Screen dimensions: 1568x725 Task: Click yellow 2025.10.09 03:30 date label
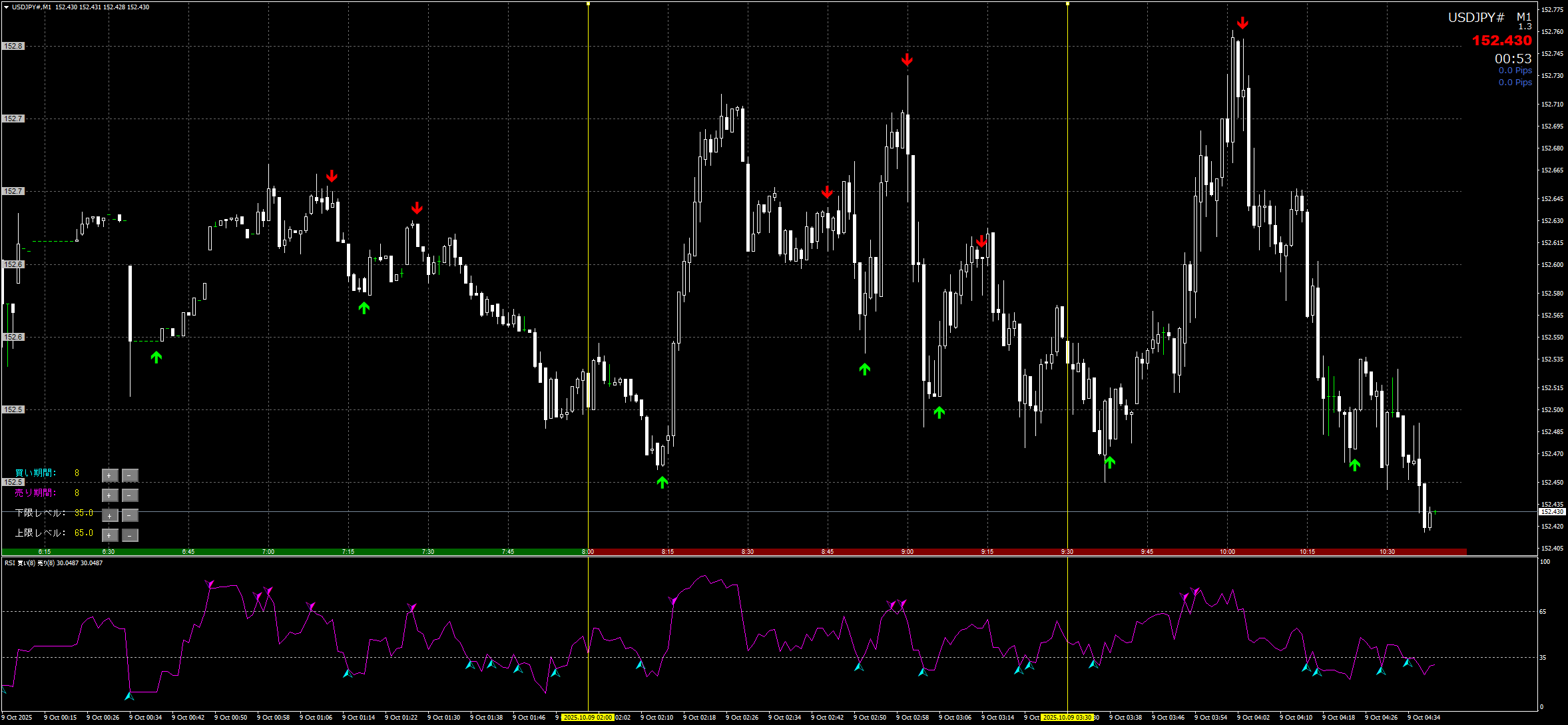pos(1067,718)
